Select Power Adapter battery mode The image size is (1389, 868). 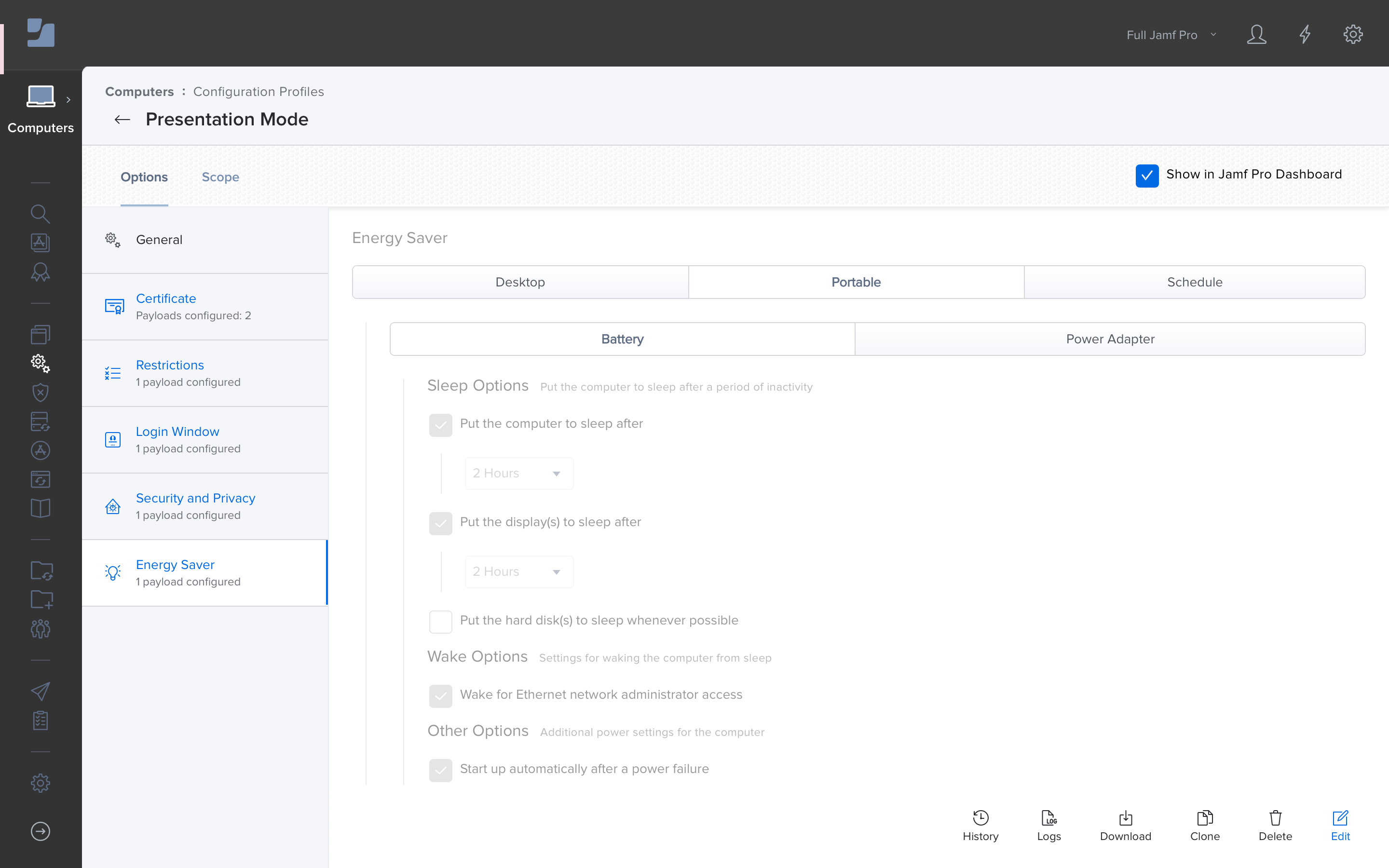[x=1110, y=339]
